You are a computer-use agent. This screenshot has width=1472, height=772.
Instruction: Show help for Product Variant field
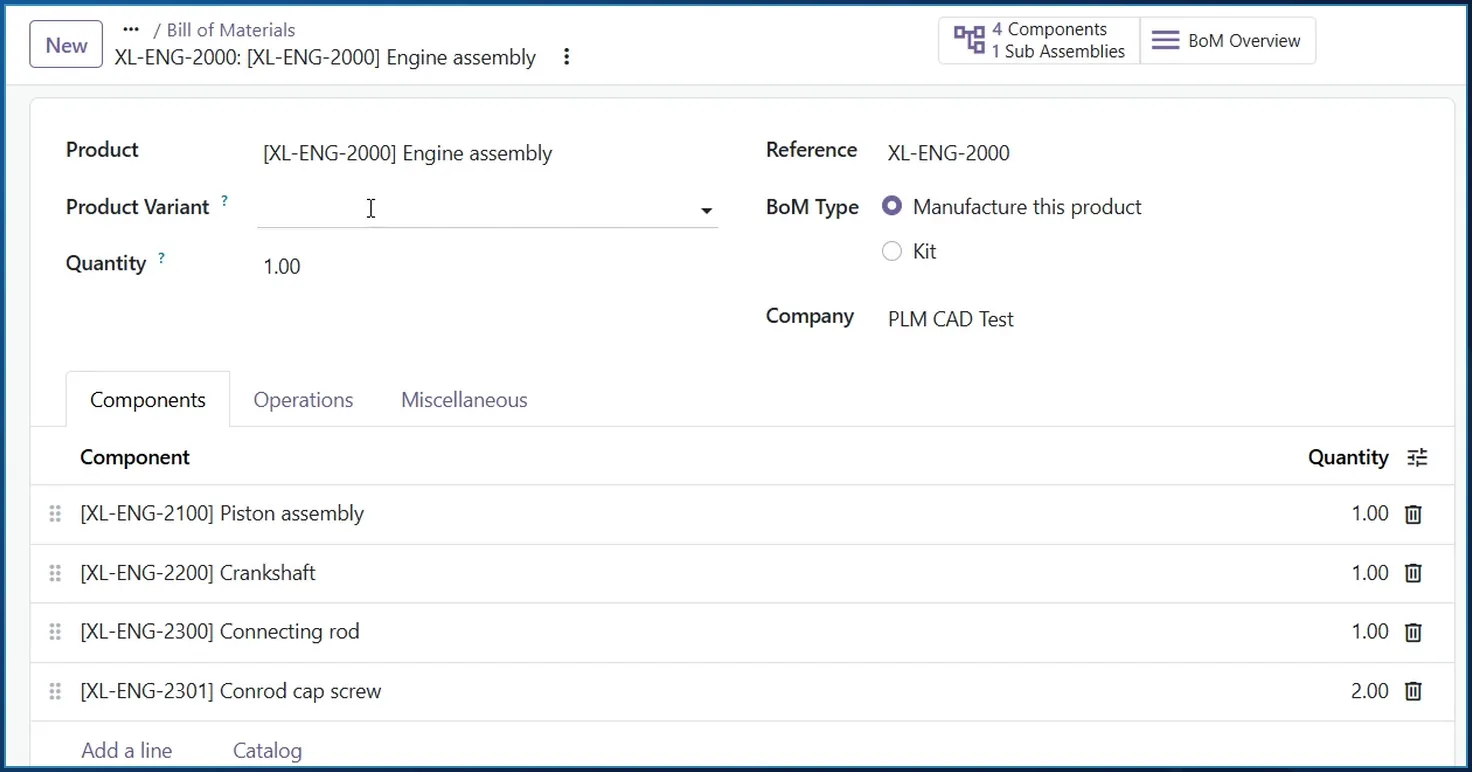(224, 201)
